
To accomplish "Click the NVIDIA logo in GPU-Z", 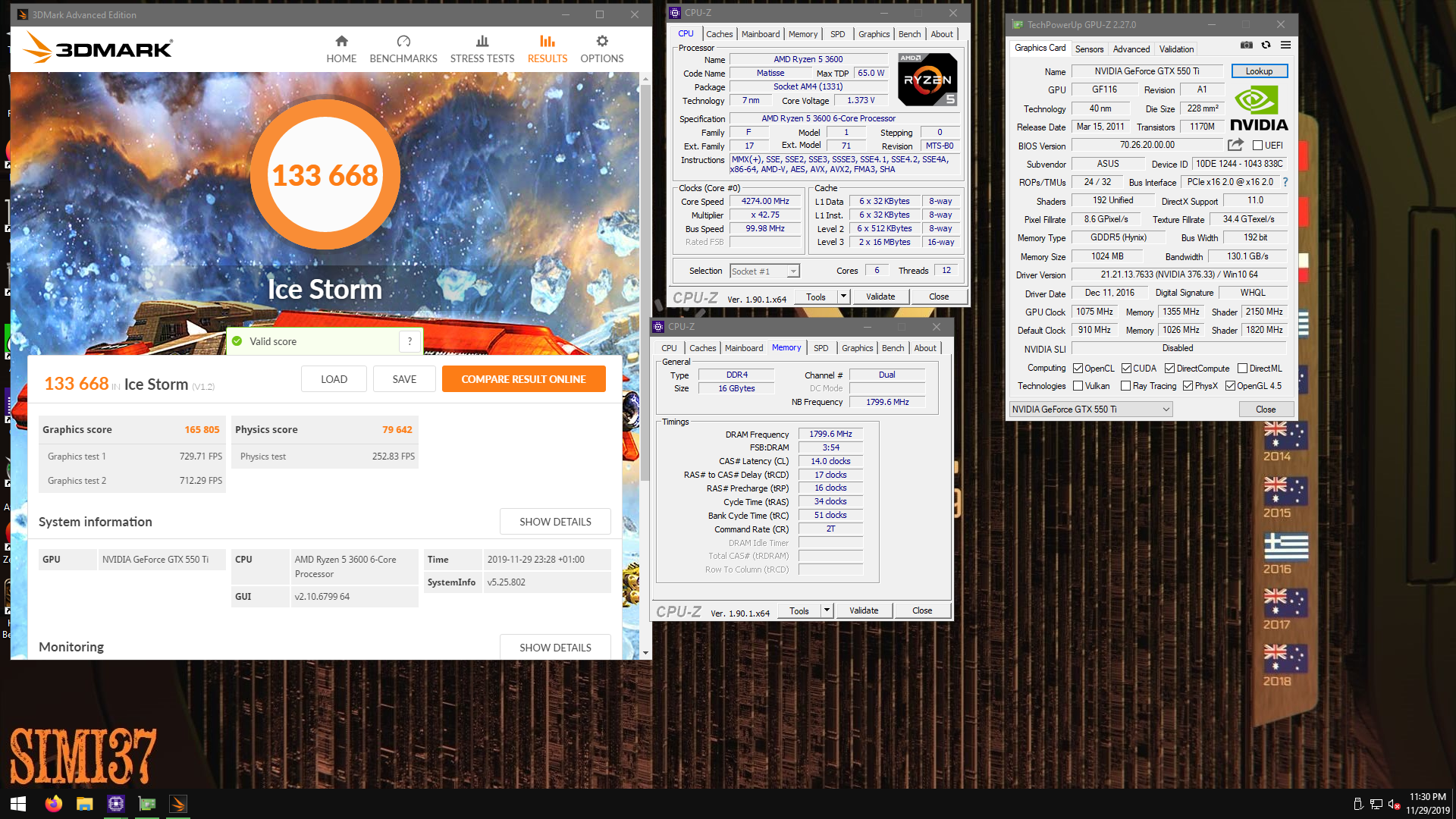I will [1259, 108].
